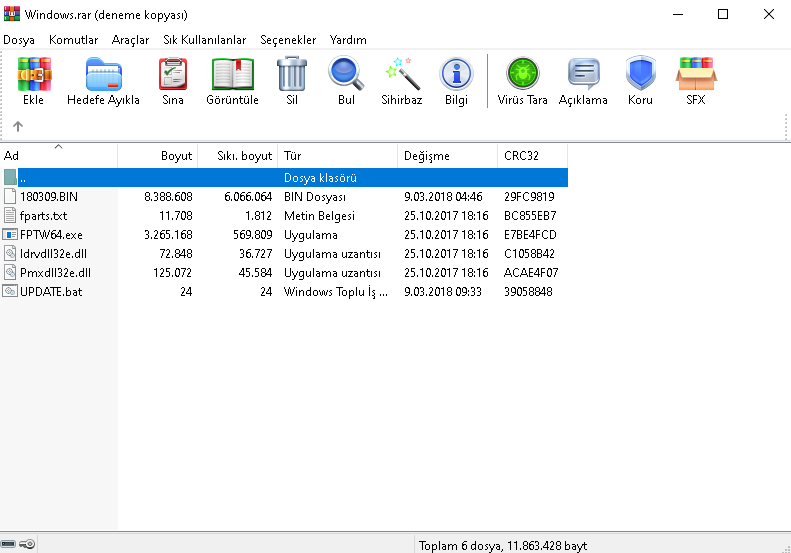
Task: Run the Sına test icon
Action: click(173, 74)
